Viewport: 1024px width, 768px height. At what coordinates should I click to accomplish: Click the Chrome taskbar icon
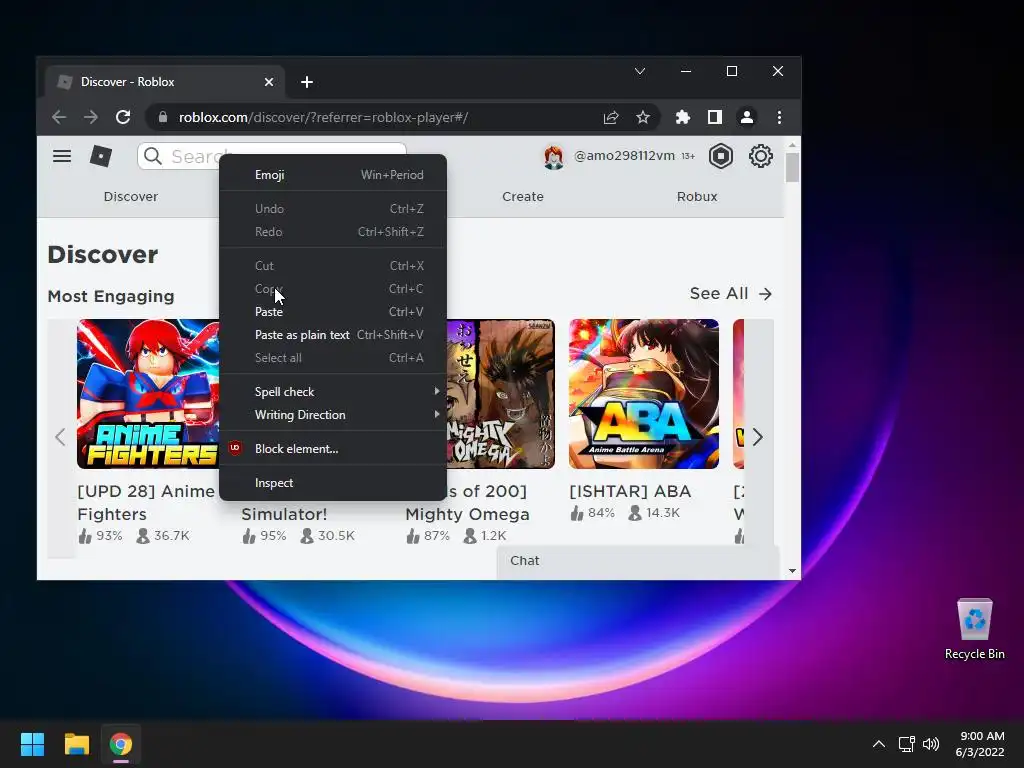pos(121,744)
